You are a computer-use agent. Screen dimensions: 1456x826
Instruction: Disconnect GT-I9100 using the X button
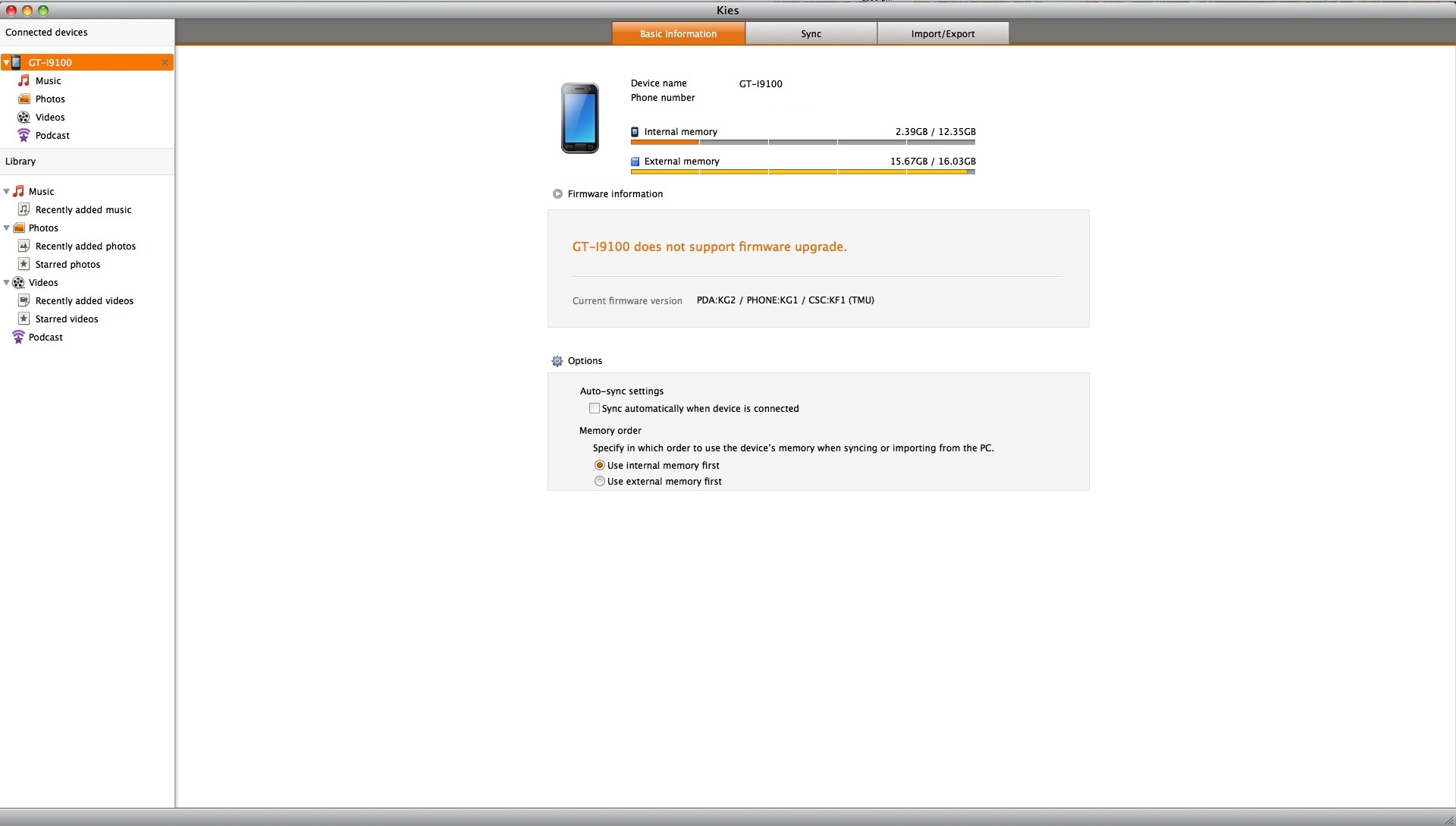(x=165, y=62)
